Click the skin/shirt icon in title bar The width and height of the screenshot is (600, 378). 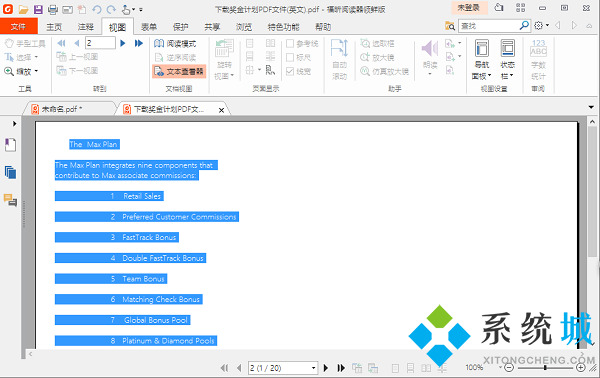[499, 7]
